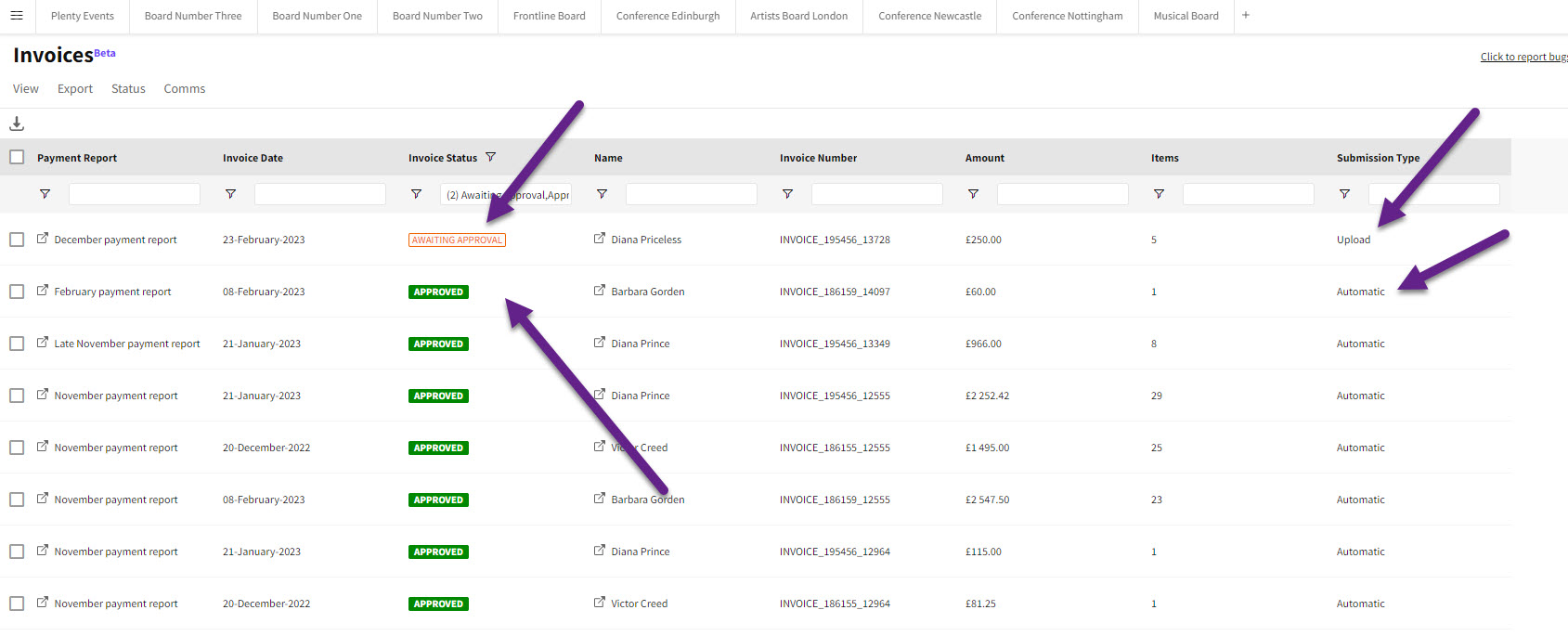Switch to Conference Edinburgh tab
This screenshot has width=1568, height=636.
(667, 16)
